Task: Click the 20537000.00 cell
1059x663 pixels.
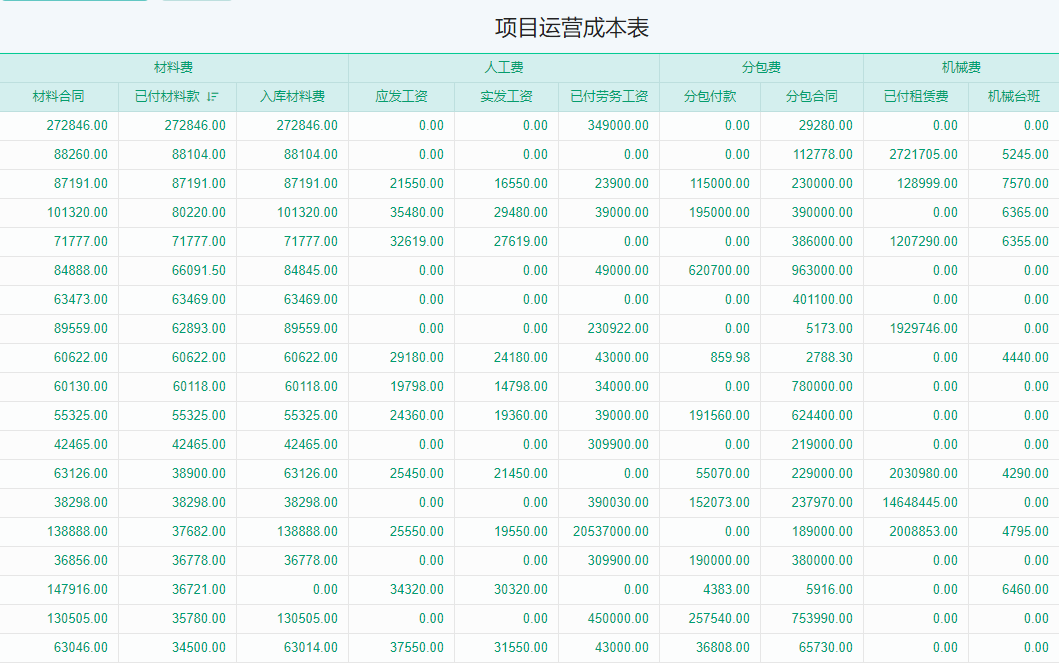Action: [x=611, y=532]
